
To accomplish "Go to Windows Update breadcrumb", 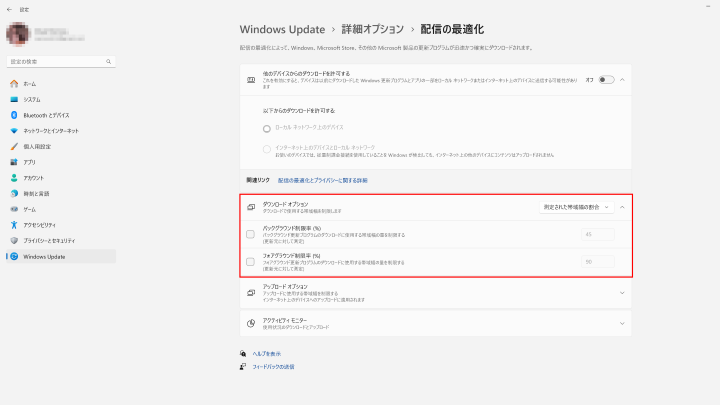I will pos(282,29).
